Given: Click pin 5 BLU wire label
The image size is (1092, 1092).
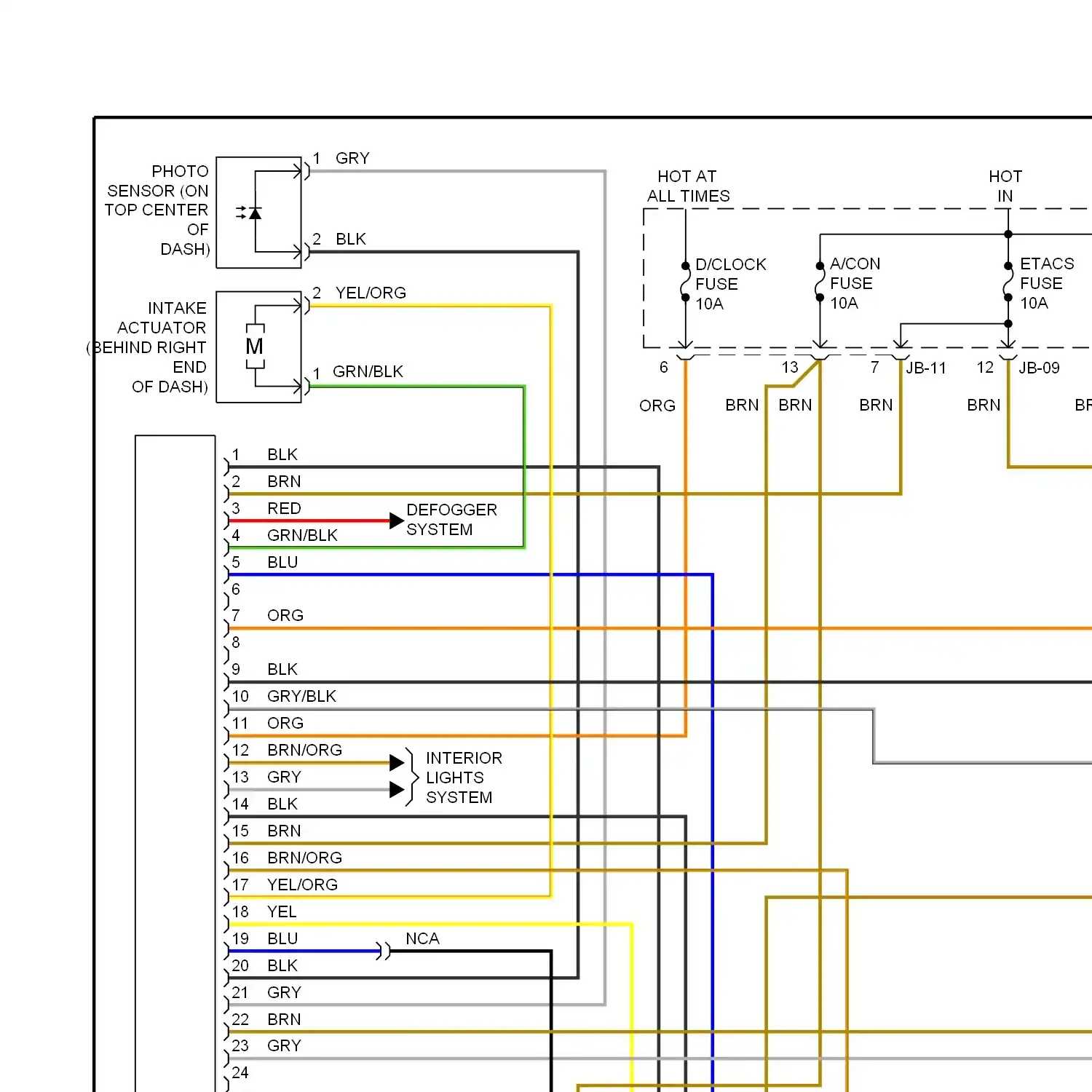Looking at the screenshot, I should (282, 562).
